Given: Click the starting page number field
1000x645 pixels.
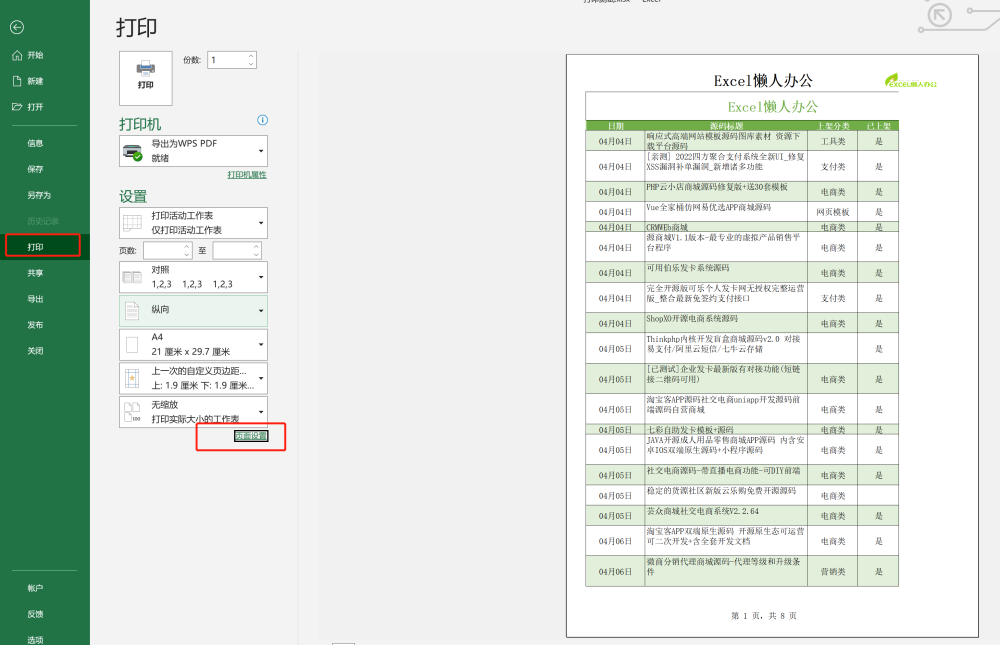Looking at the screenshot, I should point(163,251).
